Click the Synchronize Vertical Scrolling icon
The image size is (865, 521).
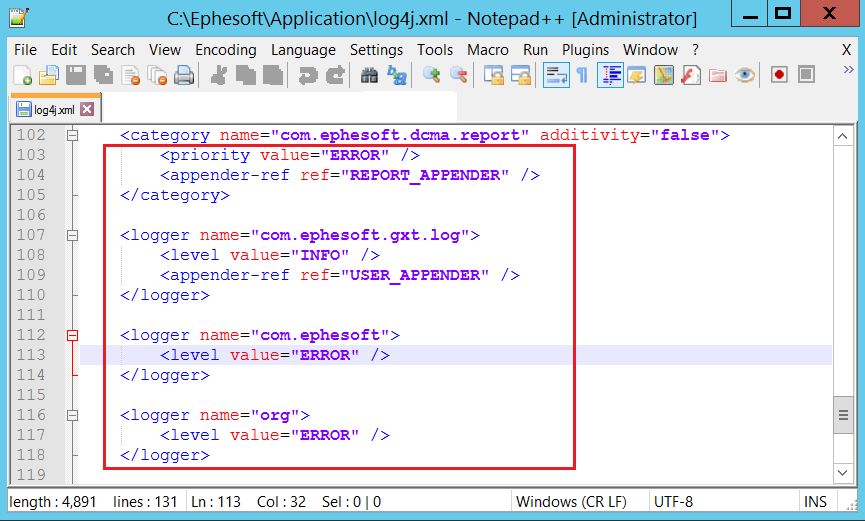pyautogui.click(x=494, y=75)
